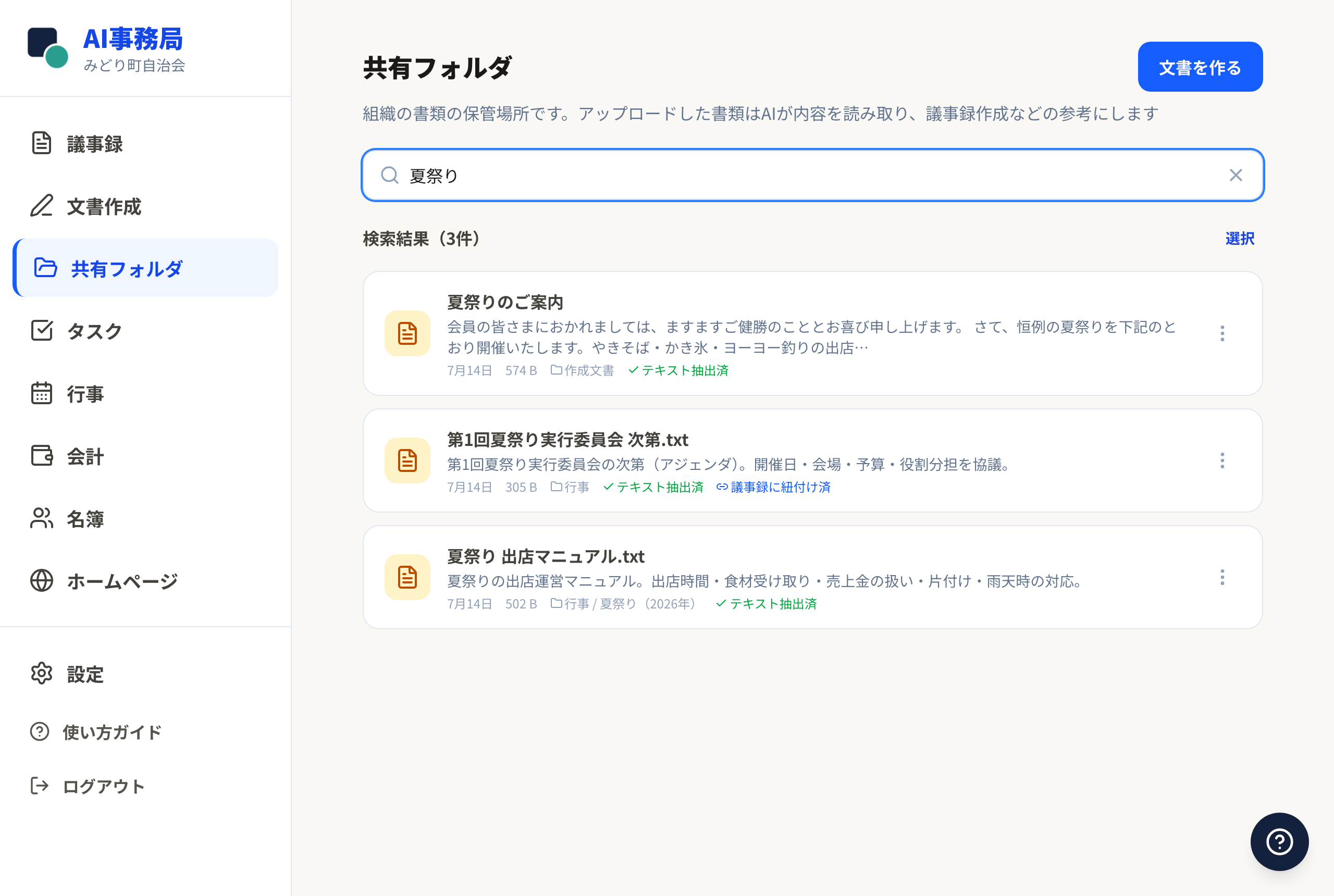This screenshot has width=1334, height=896.
Task: Open the 夏祭りのご案内 file title
Action: (505, 302)
